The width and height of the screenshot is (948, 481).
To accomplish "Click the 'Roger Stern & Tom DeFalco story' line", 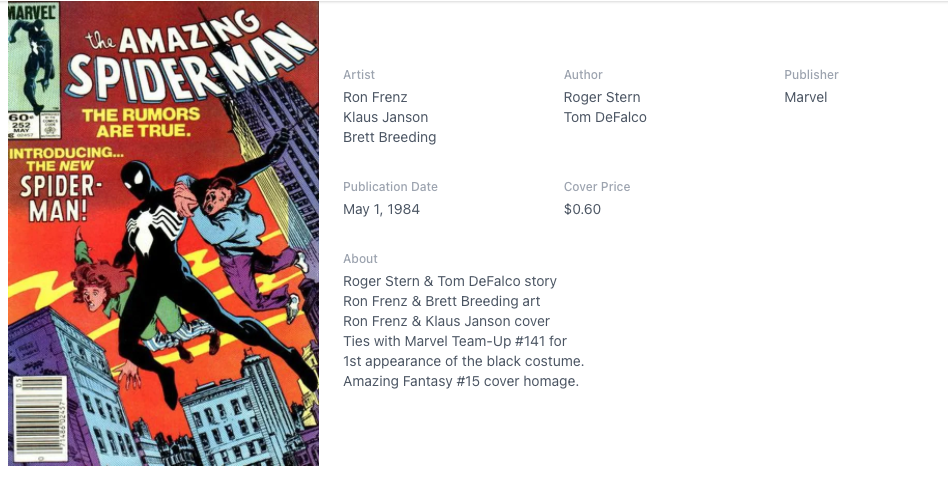I will click(449, 281).
